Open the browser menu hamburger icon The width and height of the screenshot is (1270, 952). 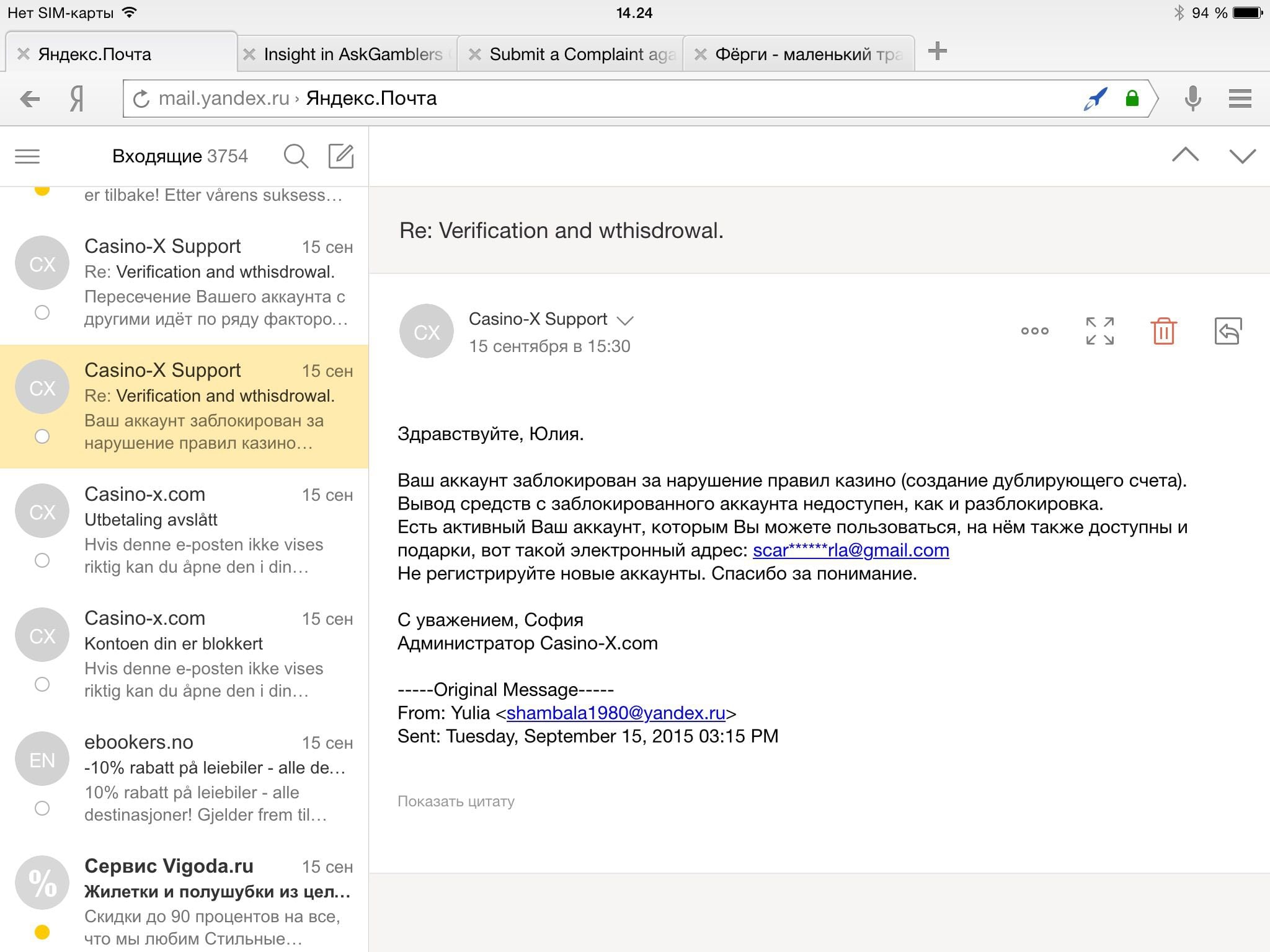click(x=1240, y=99)
